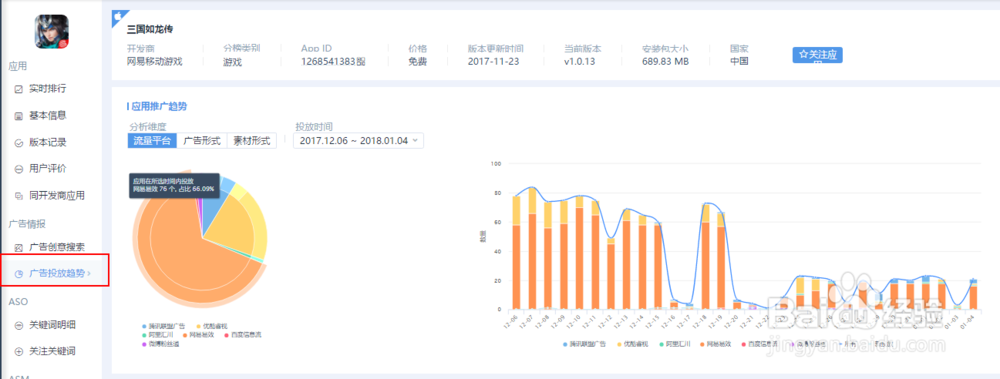Click the App ID value 1268541383
This screenshot has width=1000, height=379.
(328, 61)
